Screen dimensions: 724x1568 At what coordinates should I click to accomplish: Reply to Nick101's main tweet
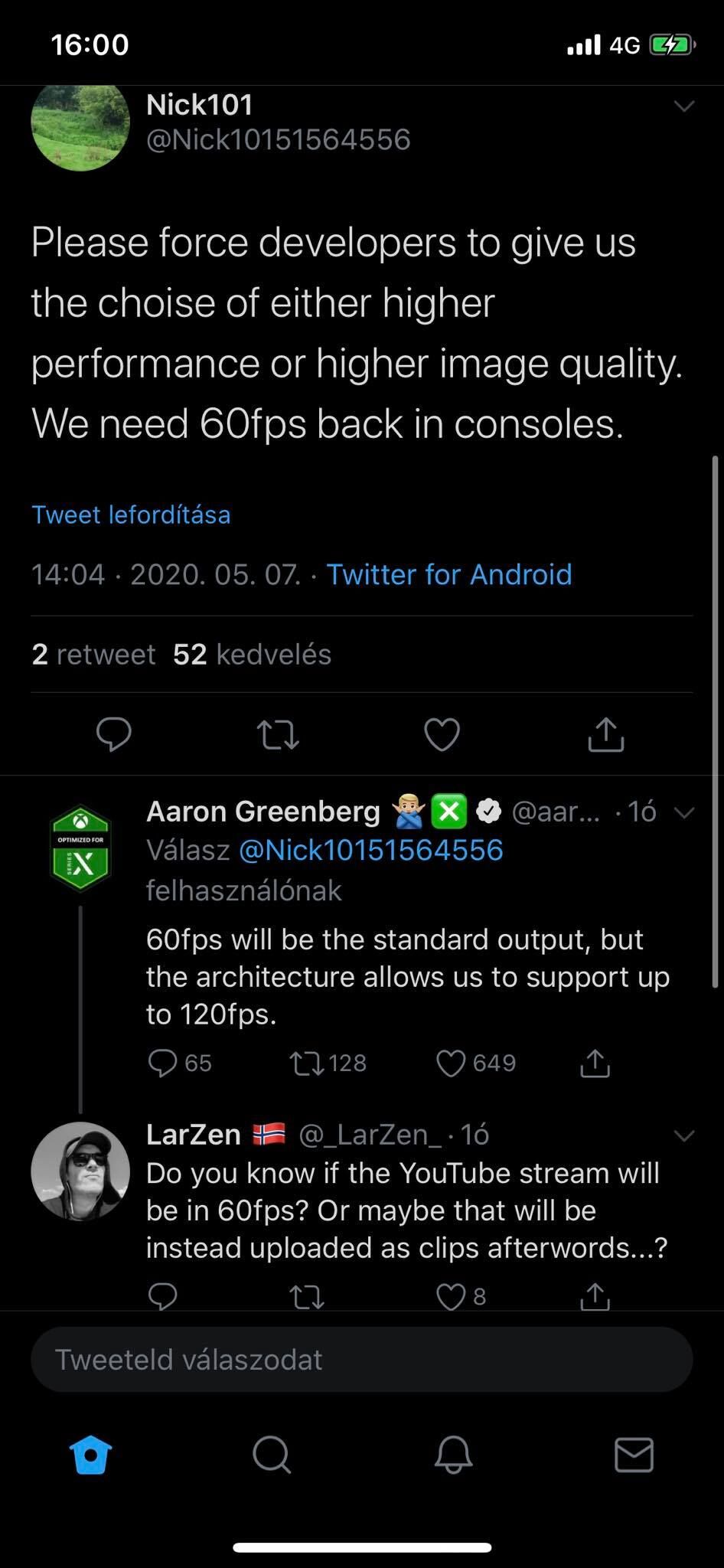pos(114,734)
